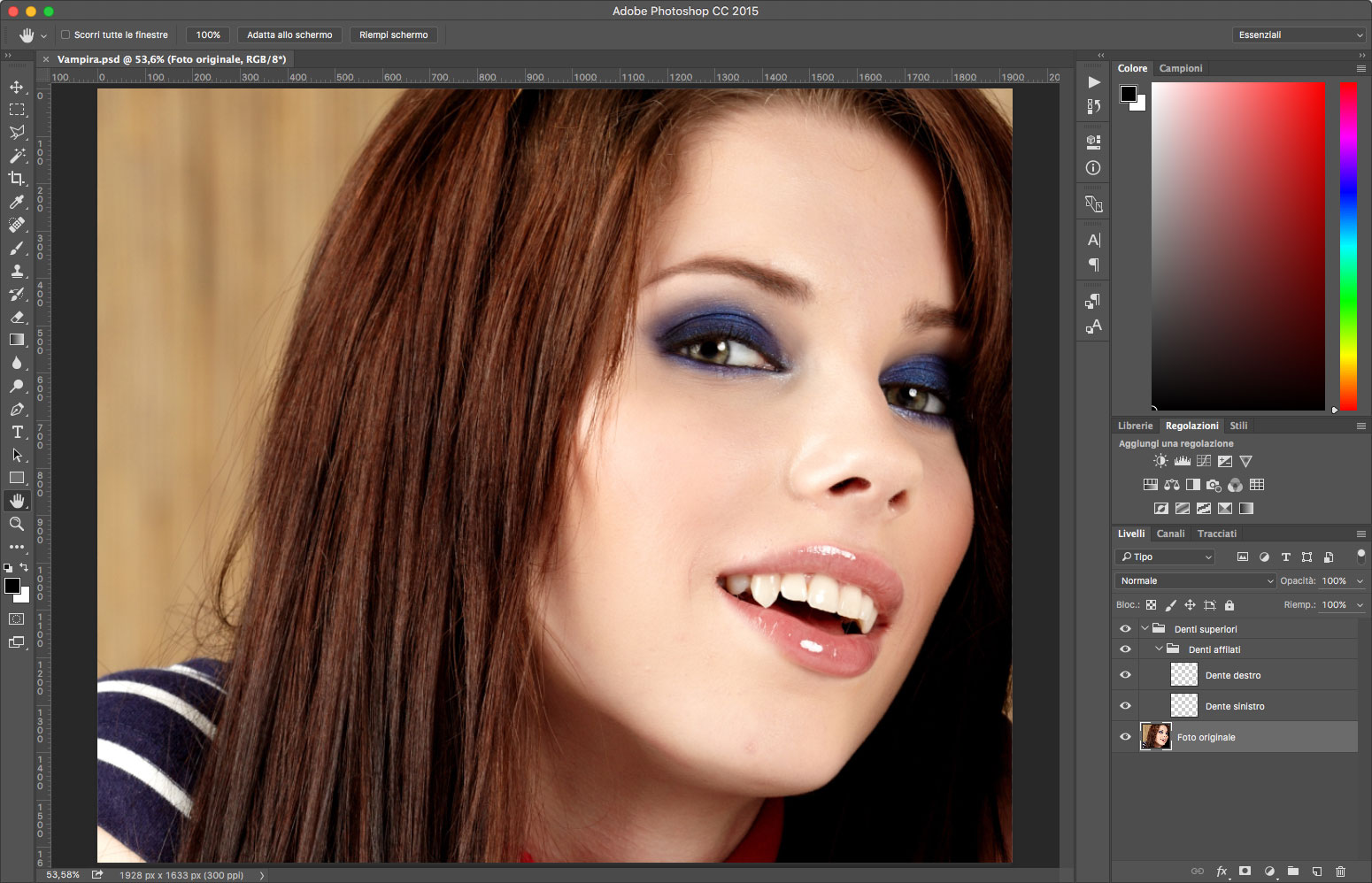Select the Pen tool
The height and width of the screenshot is (883, 1372).
pyautogui.click(x=17, y=409)
